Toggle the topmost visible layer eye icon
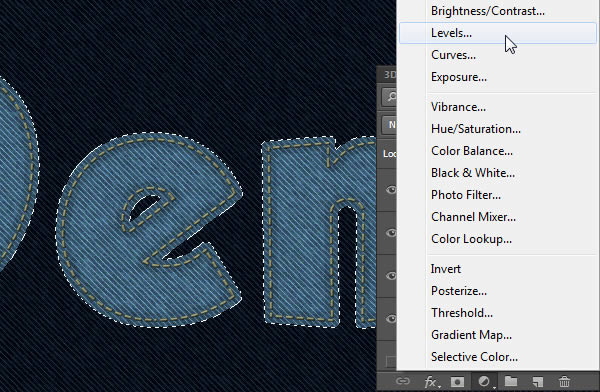 click(391, 189)
